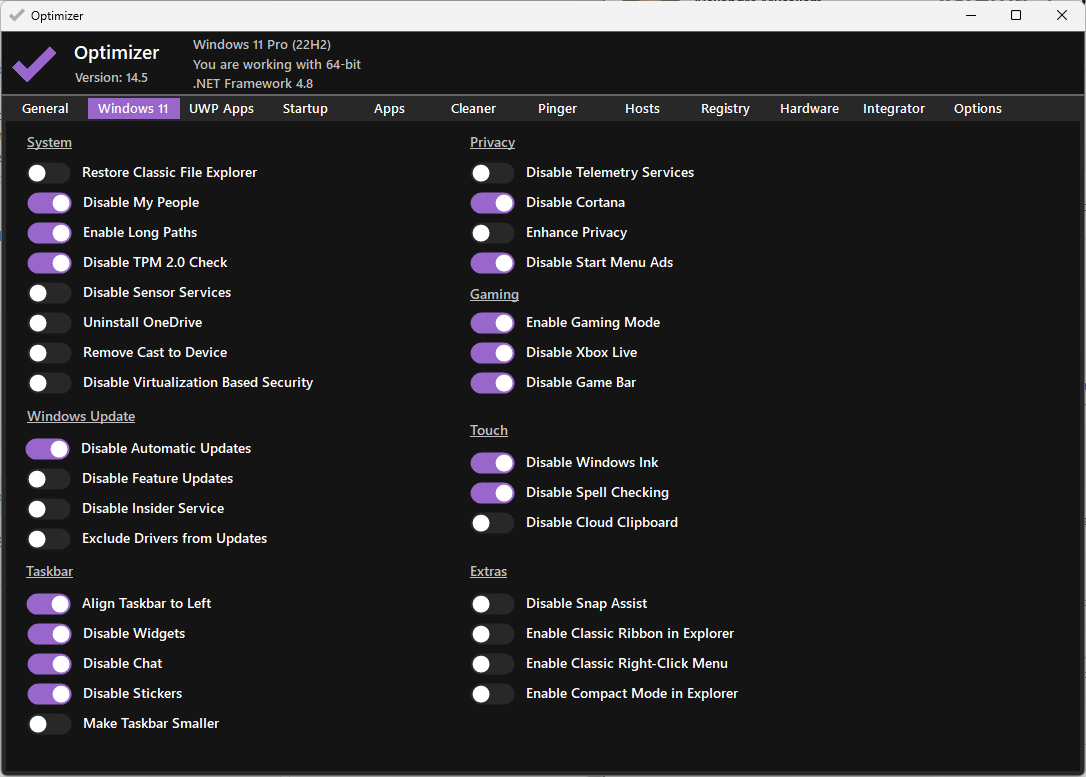1086x777 pixels.
Task: Click the purple Optimizer checkmark logo
Action: (x=35, y=64)
